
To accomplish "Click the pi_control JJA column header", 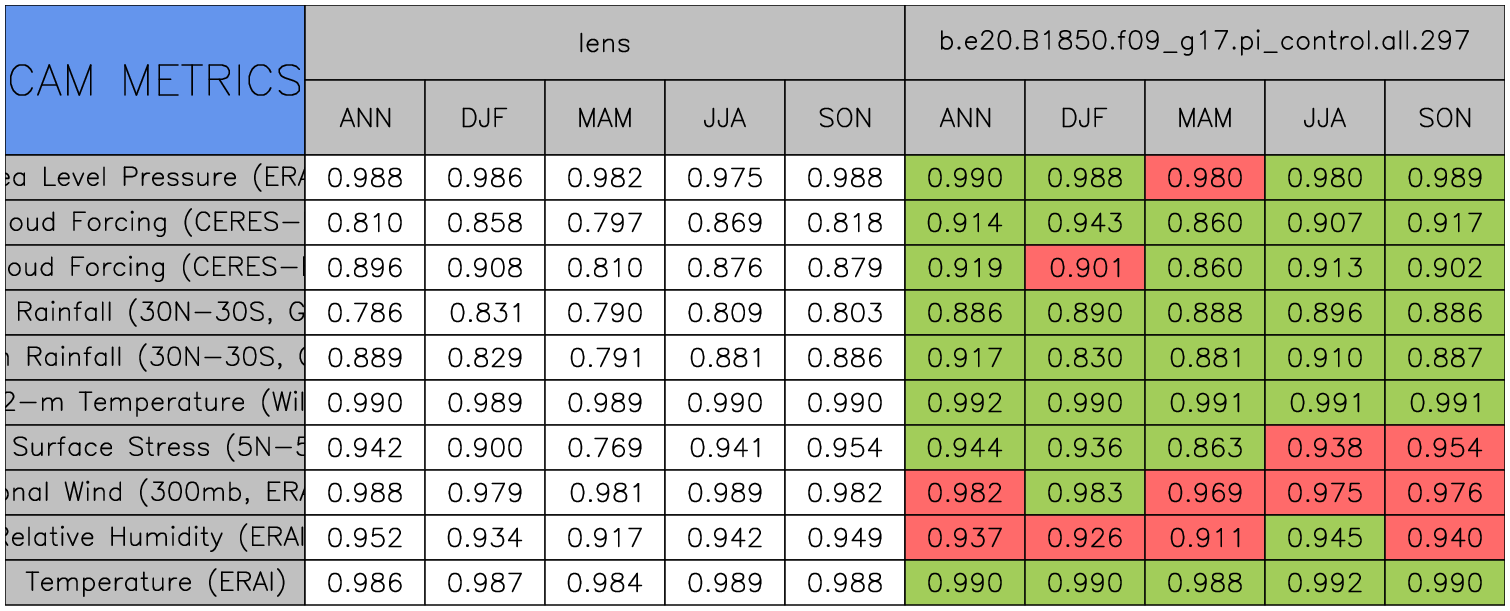I will pos(1324,118).
